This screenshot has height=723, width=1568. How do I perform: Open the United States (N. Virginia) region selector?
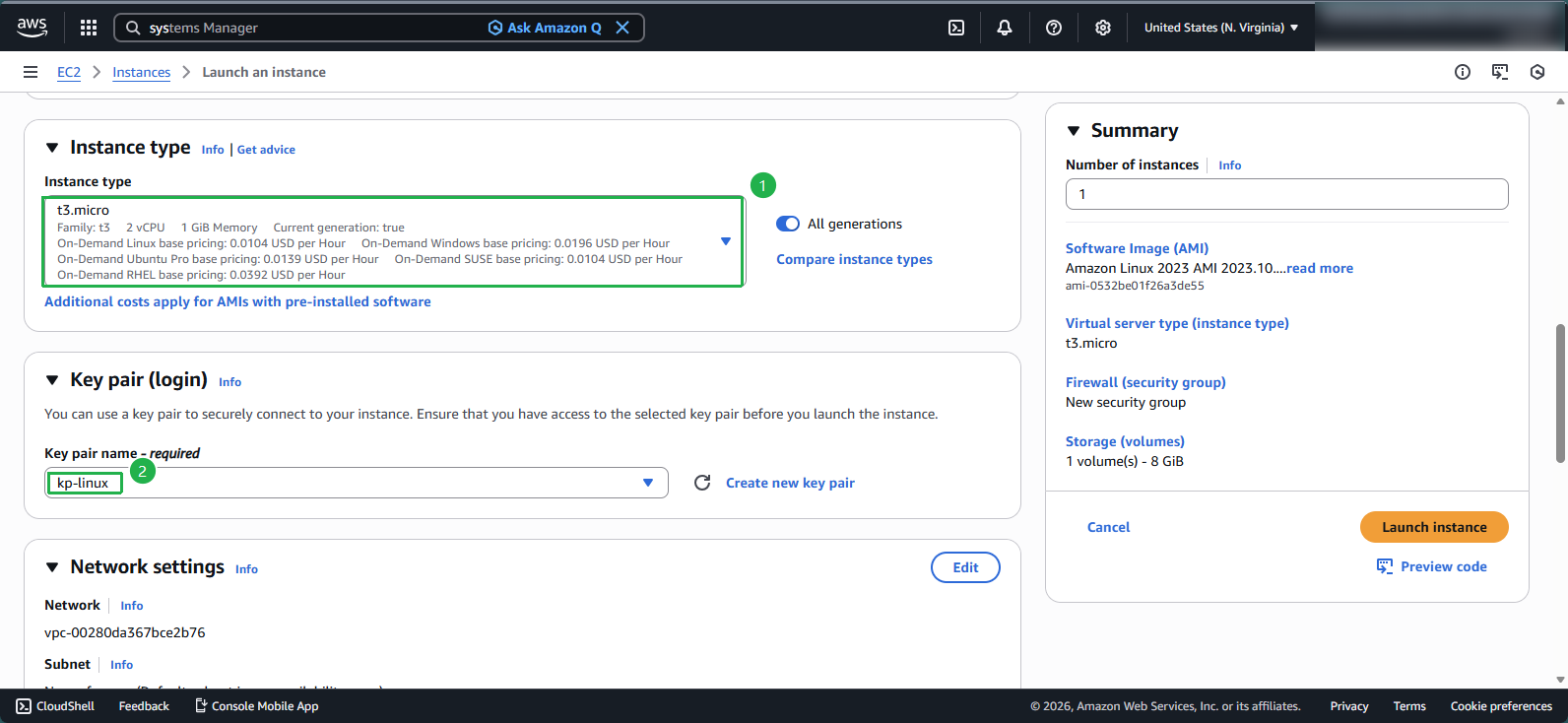pos(1221,28)
